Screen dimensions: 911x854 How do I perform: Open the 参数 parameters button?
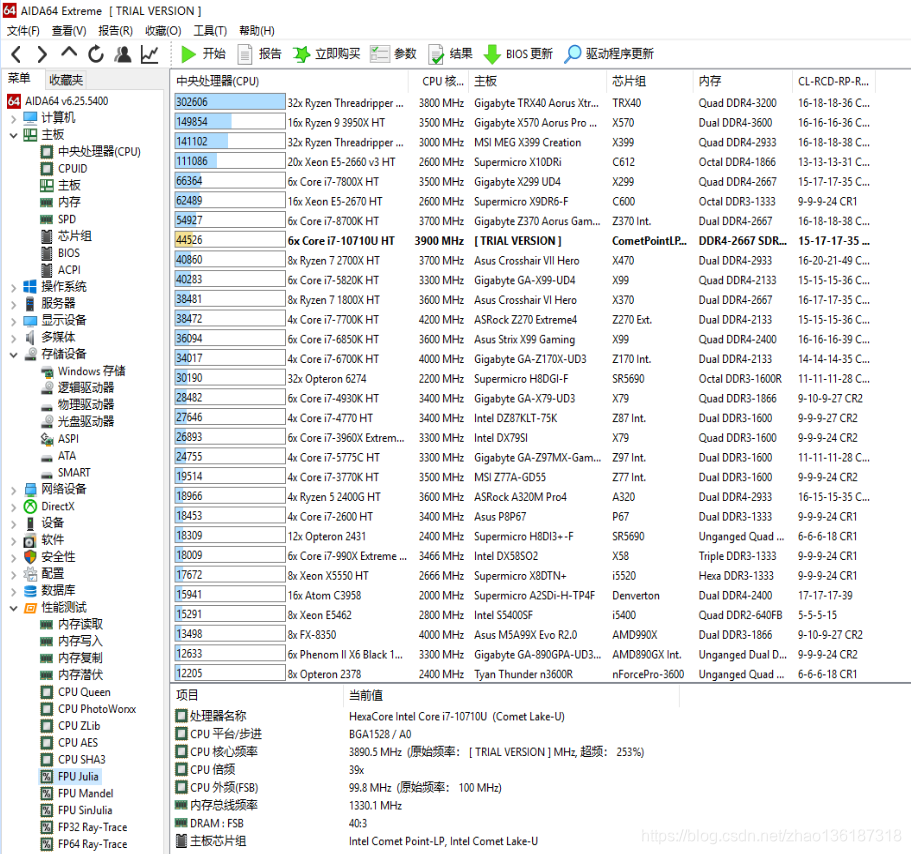point(393,54)
